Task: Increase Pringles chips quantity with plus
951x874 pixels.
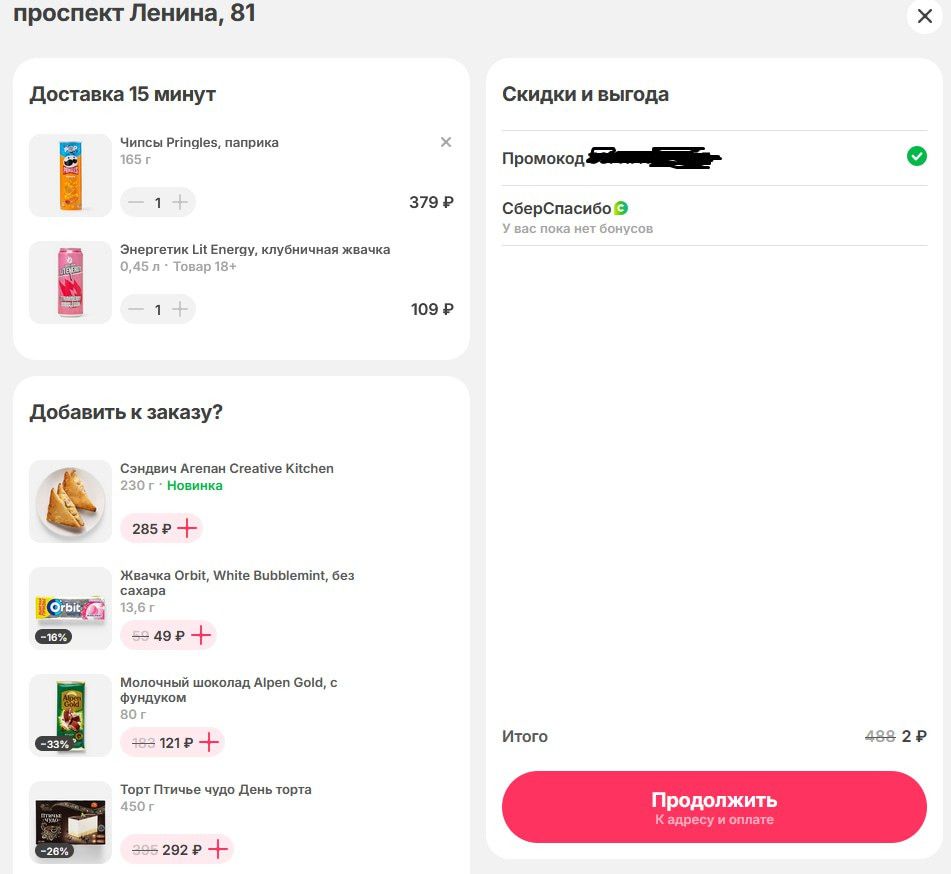Action: coord(180,202)
